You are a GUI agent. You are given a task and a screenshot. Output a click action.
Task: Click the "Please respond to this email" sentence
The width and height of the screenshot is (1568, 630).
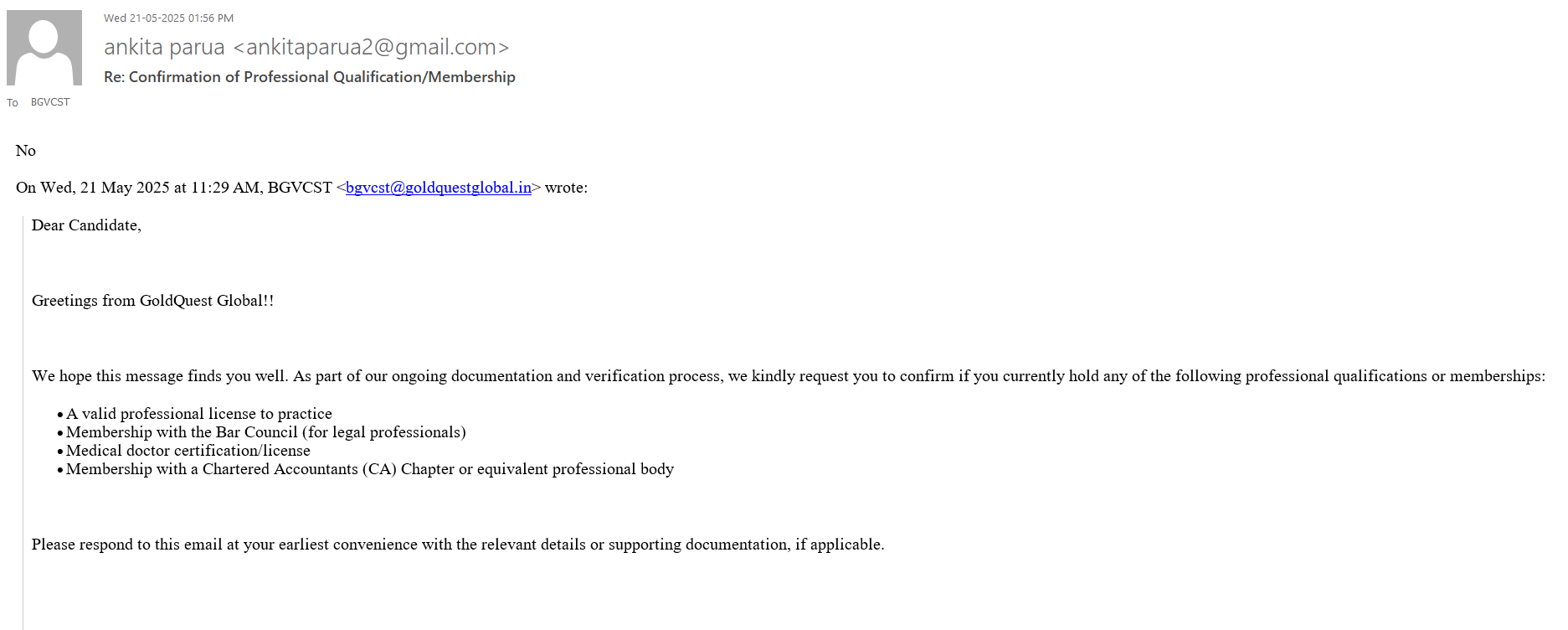457,545
